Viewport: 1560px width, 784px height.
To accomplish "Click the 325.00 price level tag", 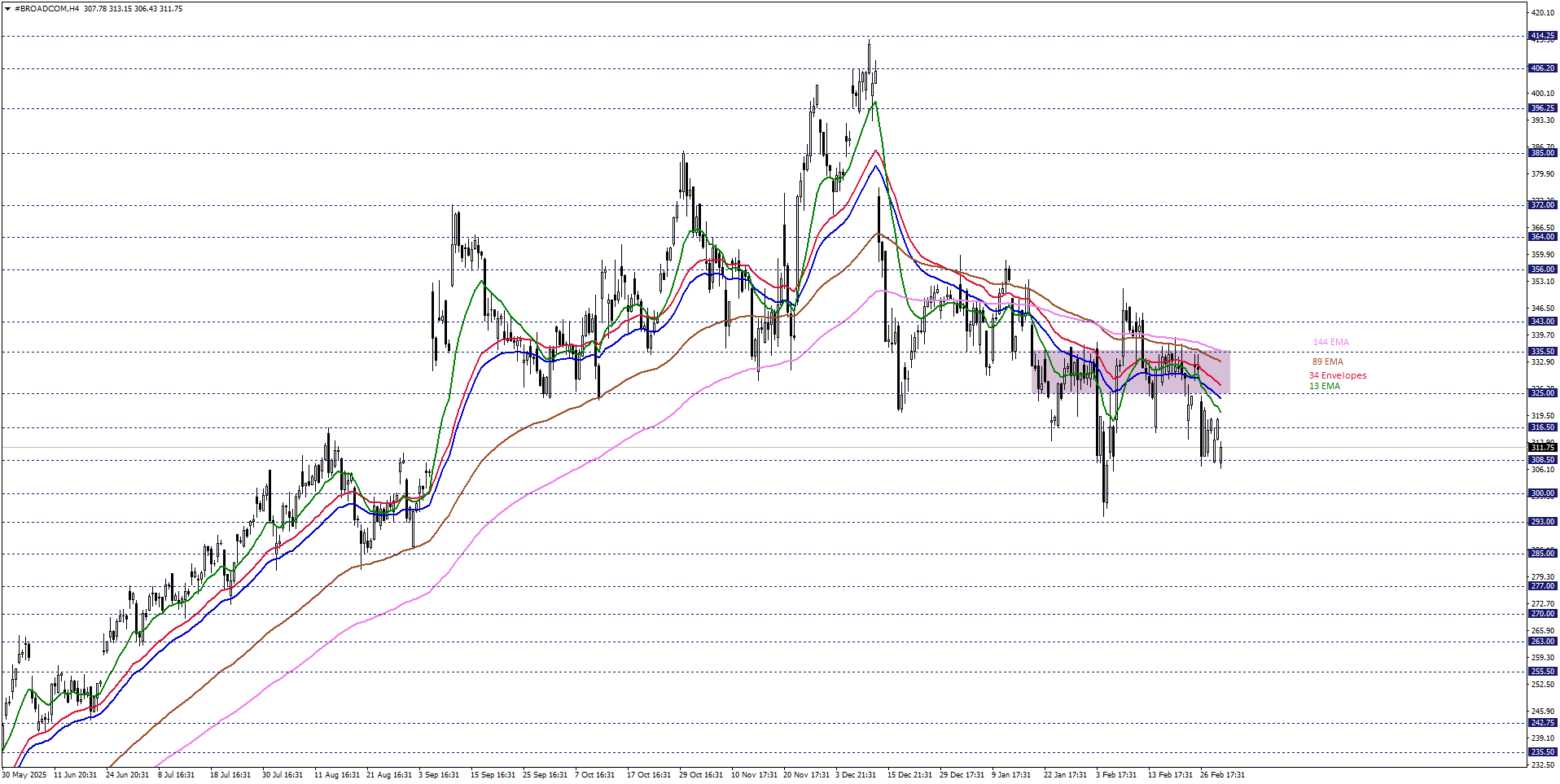I will (1542, 393).
